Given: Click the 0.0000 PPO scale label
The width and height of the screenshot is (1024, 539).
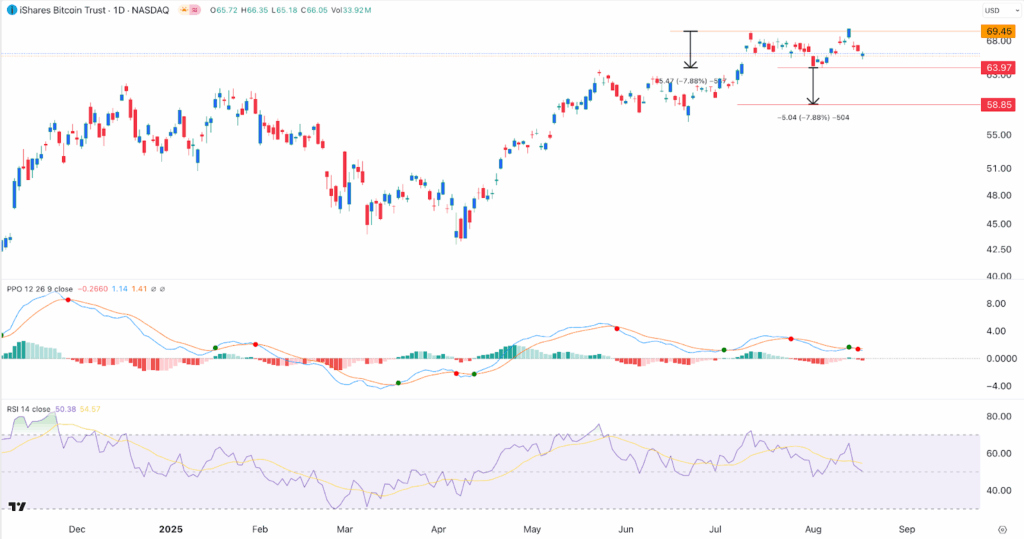Looking at the screenshot, I should (x=1001, y=359).
